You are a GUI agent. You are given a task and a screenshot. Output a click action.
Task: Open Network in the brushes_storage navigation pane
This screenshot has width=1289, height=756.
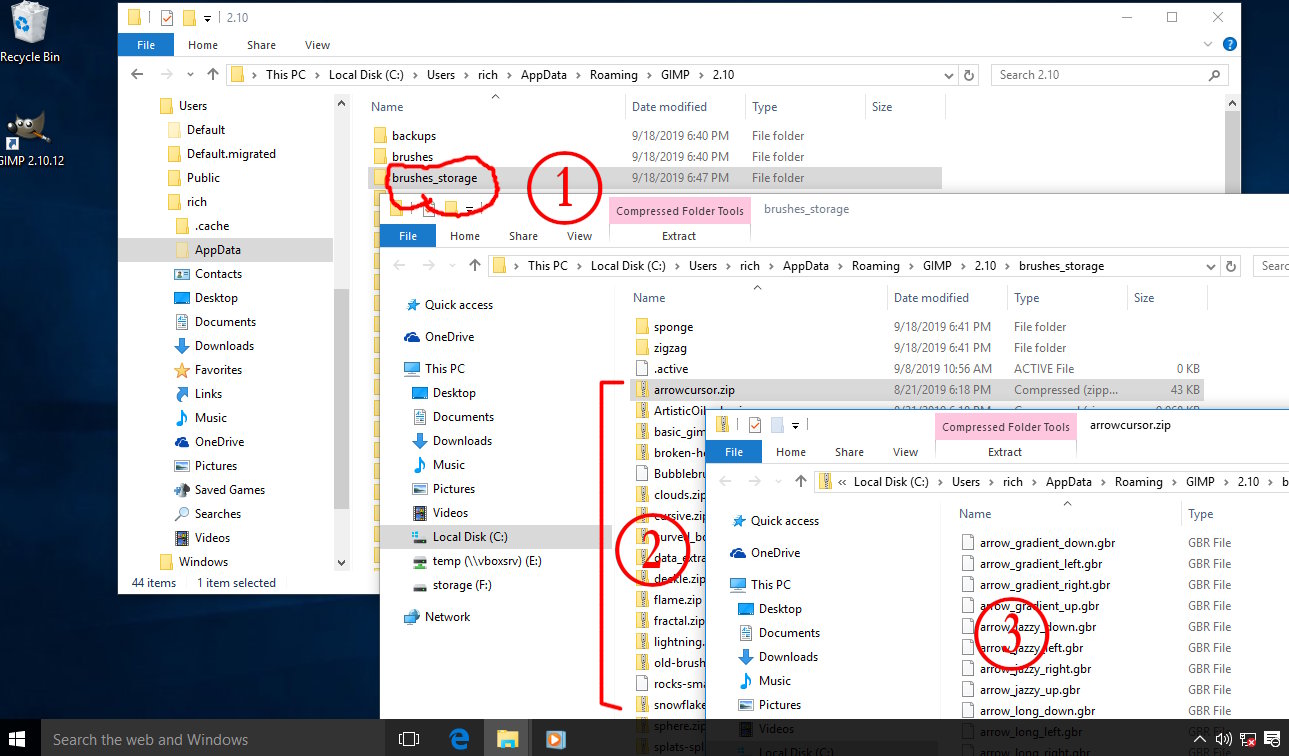pyautogui.click(x=447, y=617)
